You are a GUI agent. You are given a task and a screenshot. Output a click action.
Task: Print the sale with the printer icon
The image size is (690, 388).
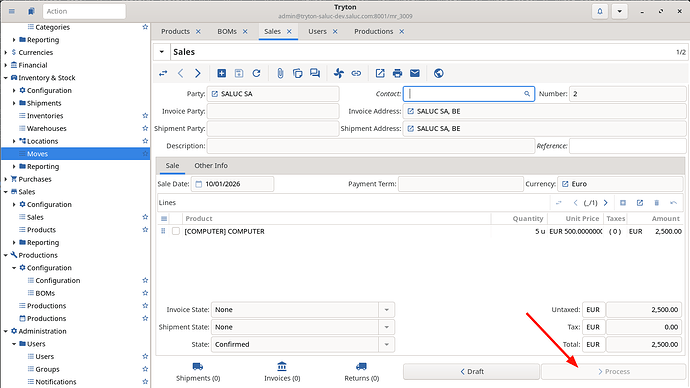click(x=397, y=73)
